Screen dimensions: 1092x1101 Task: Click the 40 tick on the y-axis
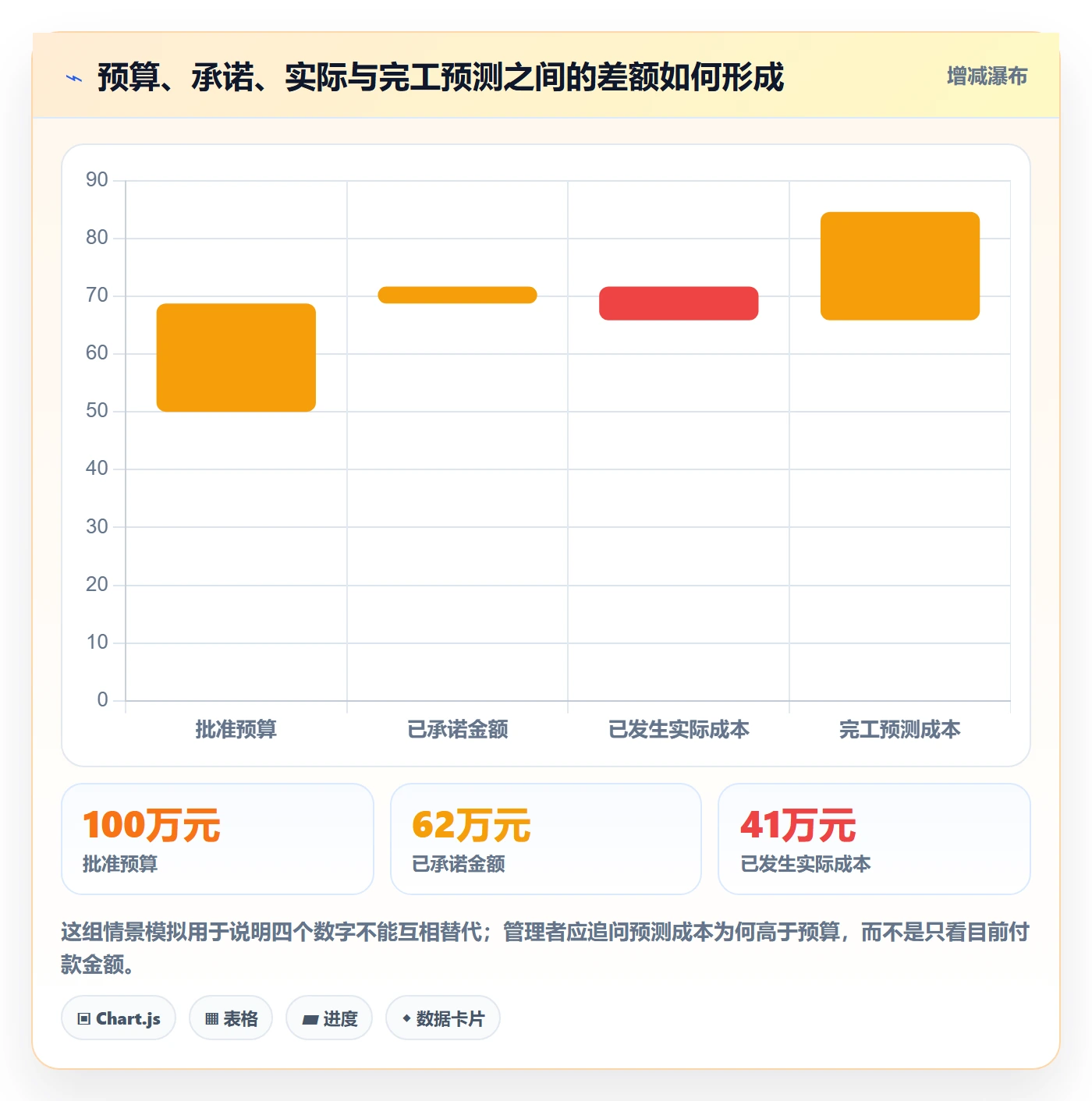point(97,469)
